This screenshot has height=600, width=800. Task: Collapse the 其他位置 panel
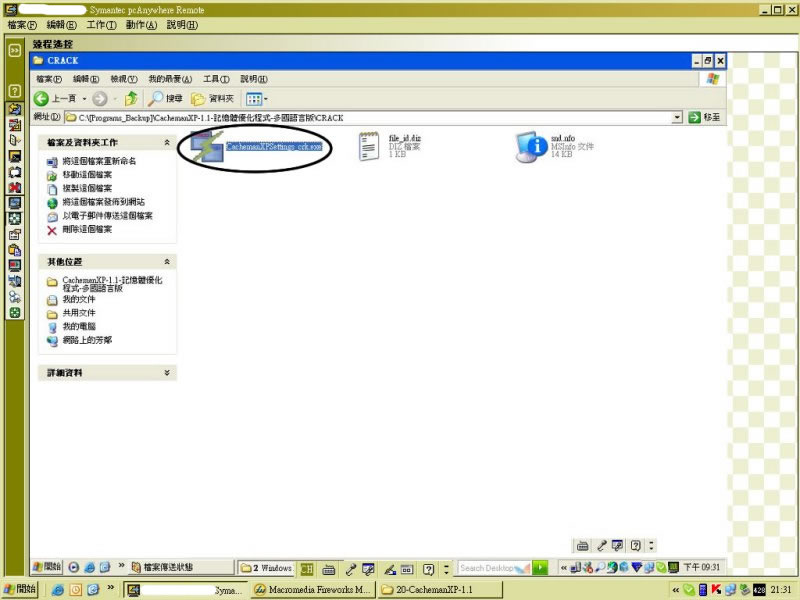click(x=167, y=262)
